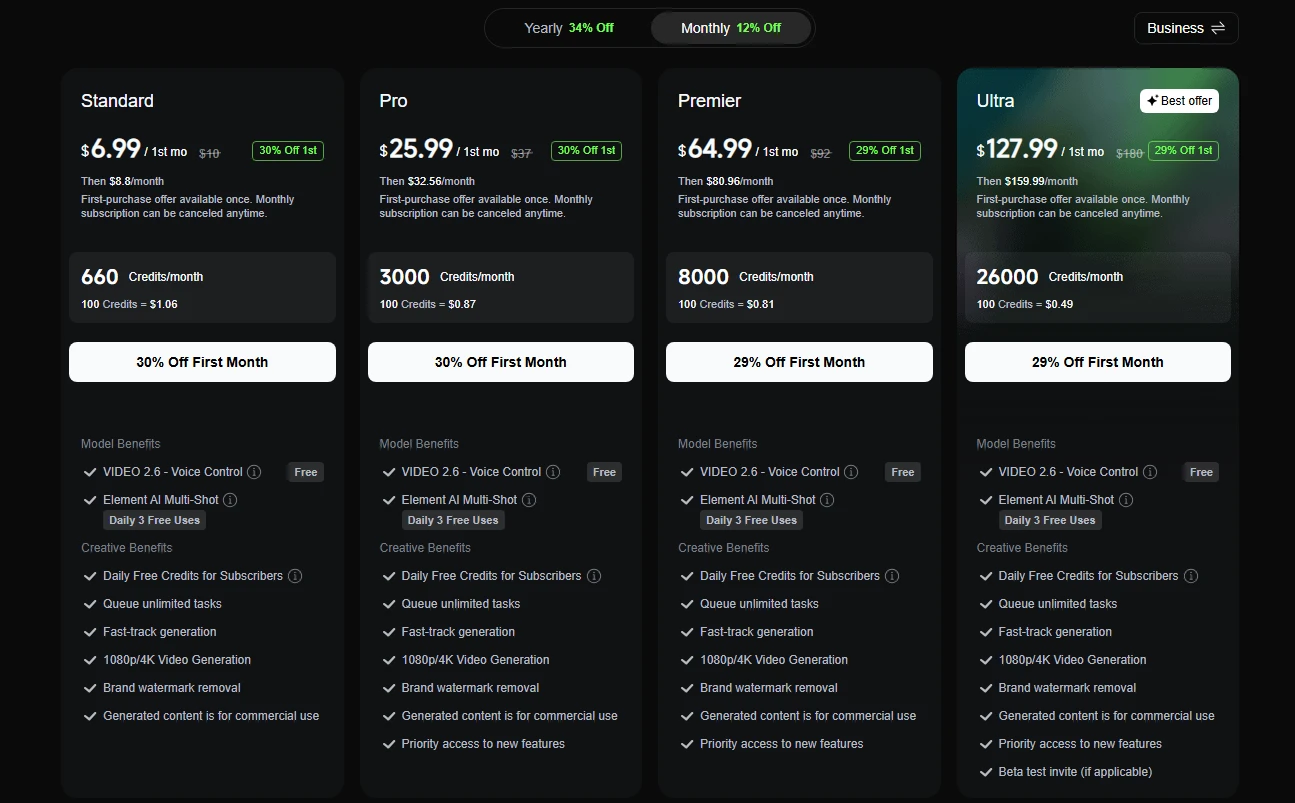Switch to Business plans
This screenshot has height=803, width=1295.
pos(1186,28)
